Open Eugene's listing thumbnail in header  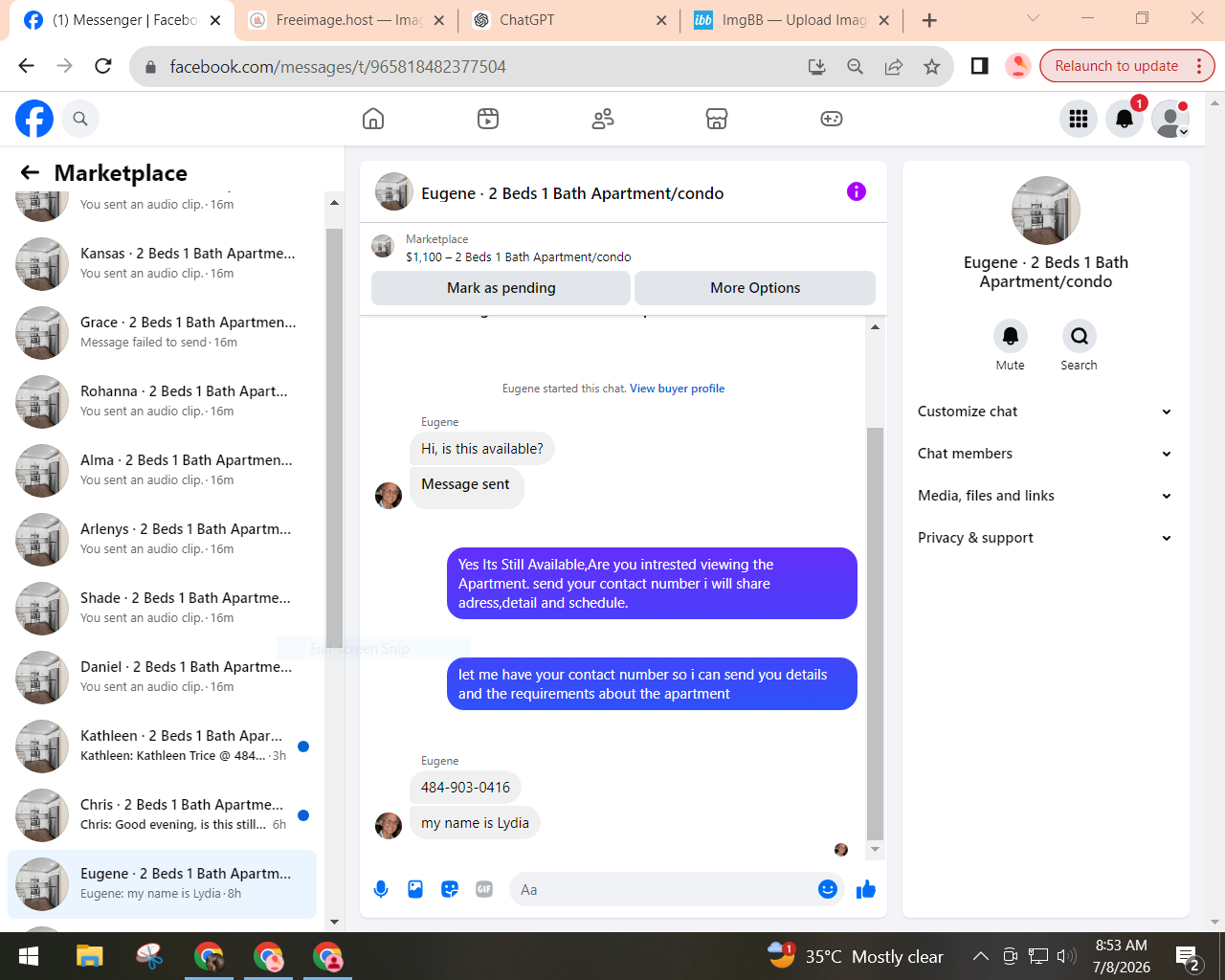point(393,191)
